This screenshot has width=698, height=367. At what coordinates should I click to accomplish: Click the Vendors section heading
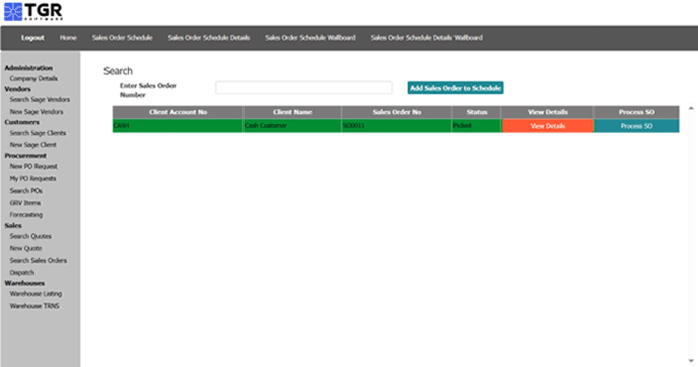coord(17,89)
